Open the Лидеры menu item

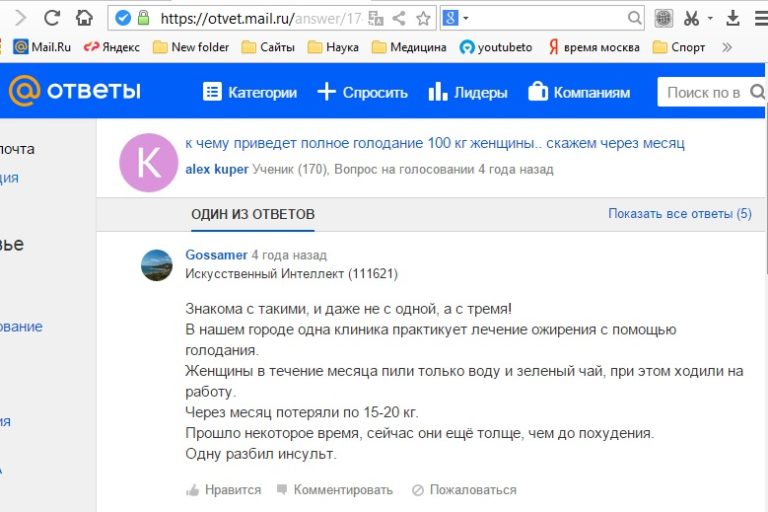[x=468, y=92]
